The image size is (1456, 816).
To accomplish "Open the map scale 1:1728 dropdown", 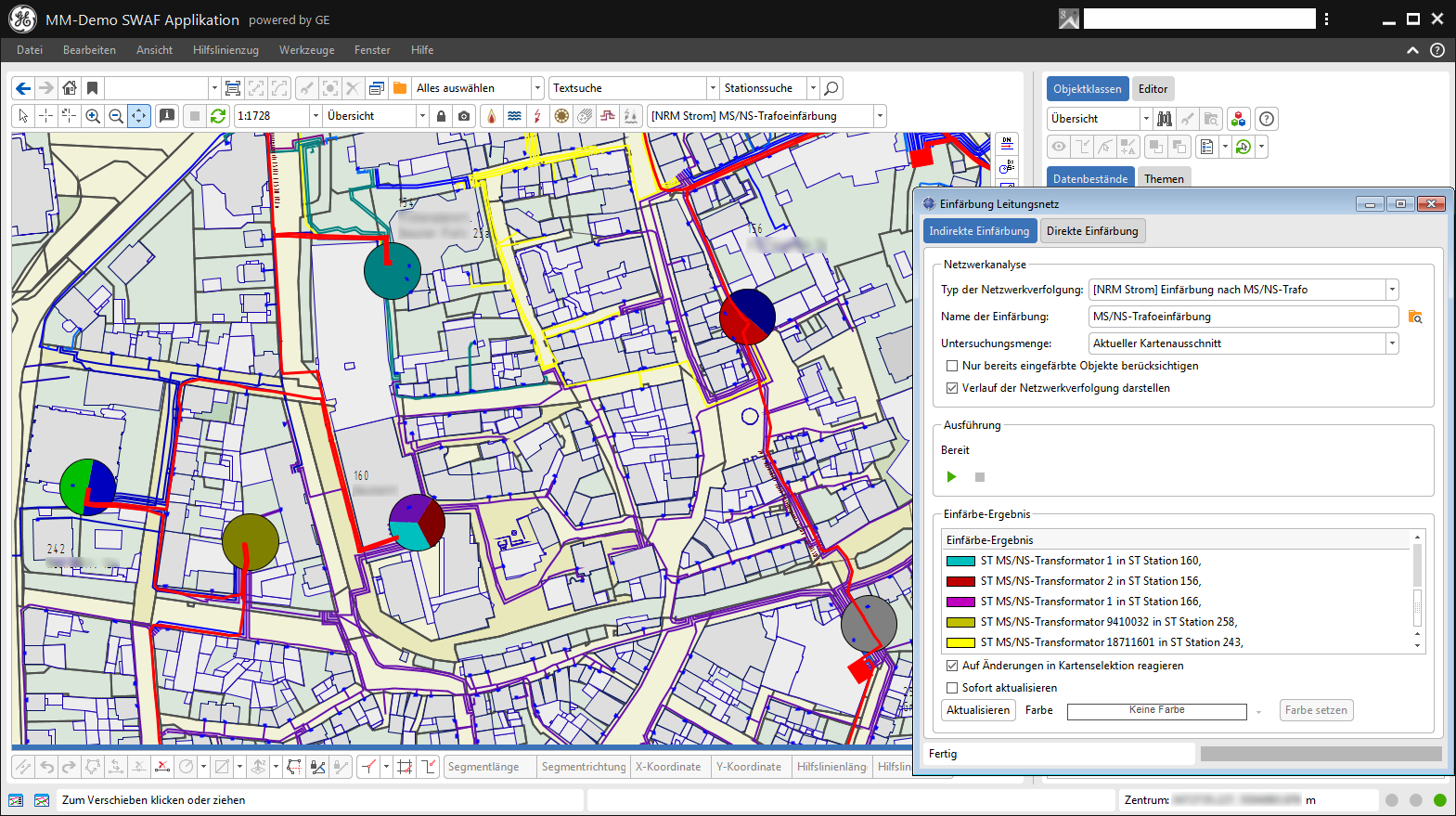I will 316,116.
